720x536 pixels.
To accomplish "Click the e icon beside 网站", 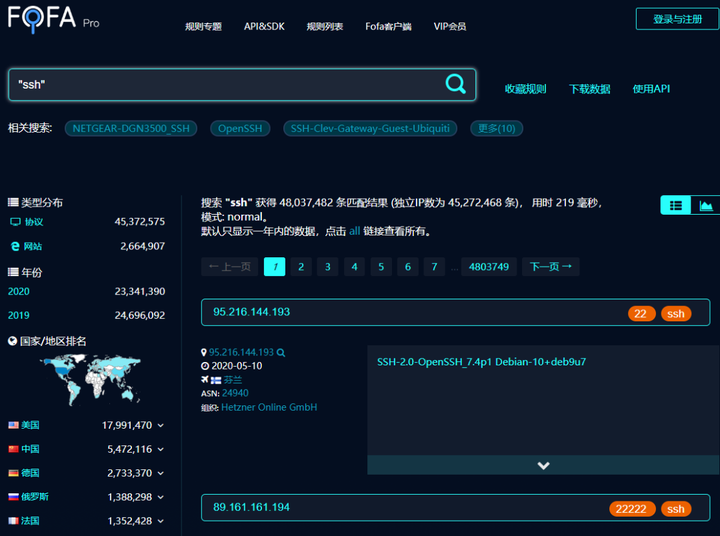I will (x=15, y=247).
